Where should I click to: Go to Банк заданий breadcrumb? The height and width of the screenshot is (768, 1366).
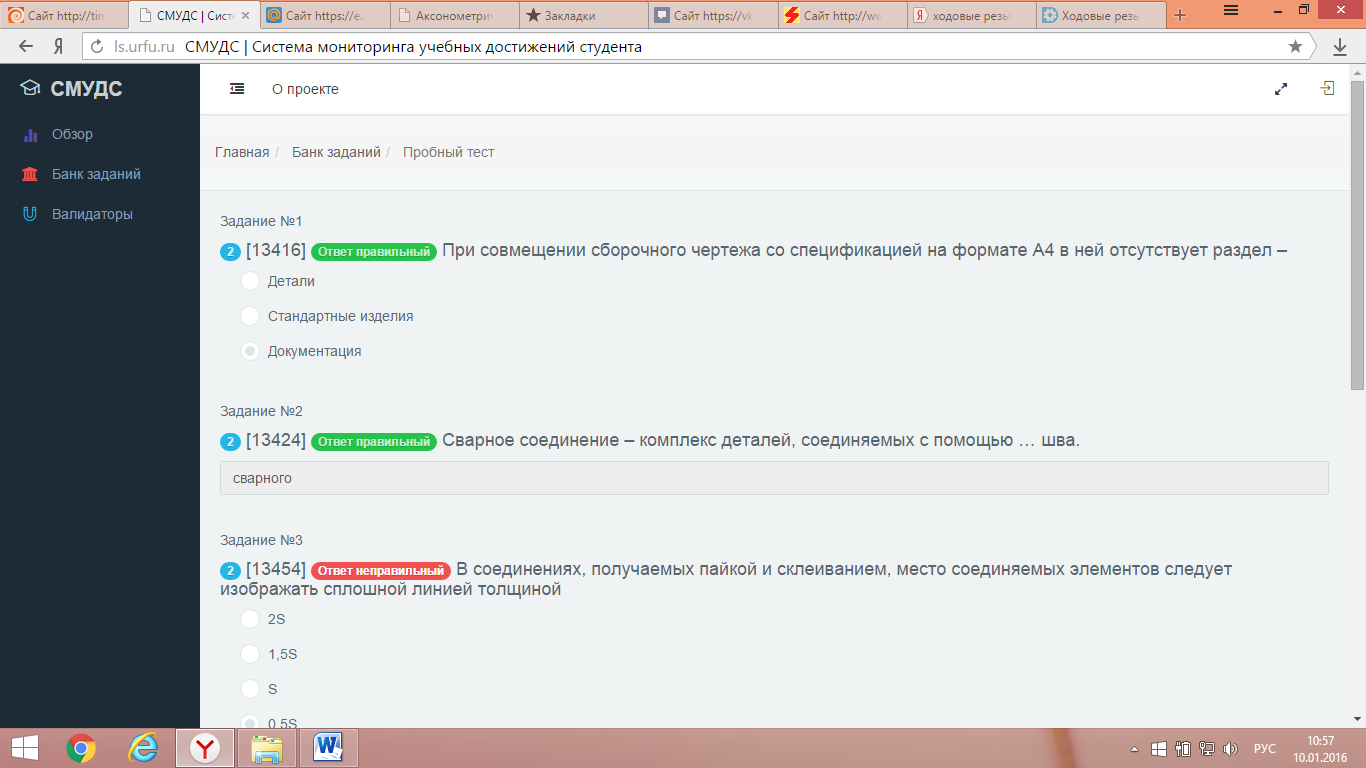[336, 152]
